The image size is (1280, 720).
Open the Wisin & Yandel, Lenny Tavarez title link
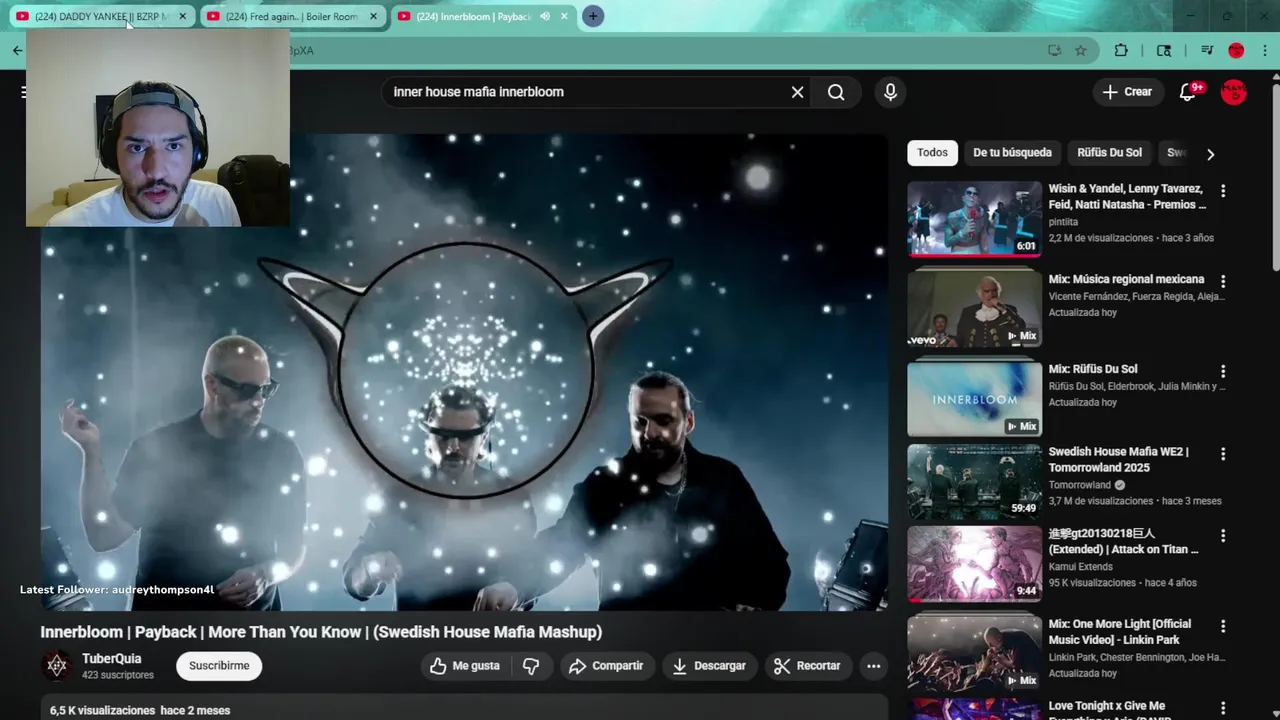click(x=1127, y=196)
